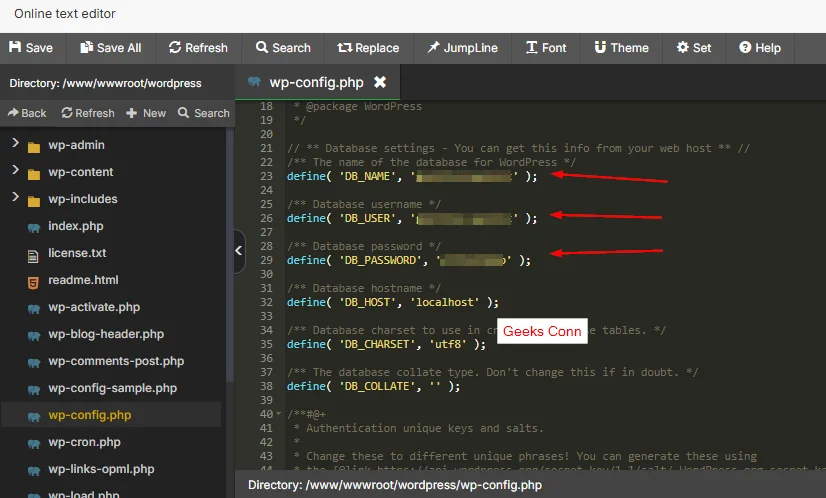Expand the wp-admin folder chevron
Image resolution: width=826 pixels, height=498 pixels.
[15, 143]
